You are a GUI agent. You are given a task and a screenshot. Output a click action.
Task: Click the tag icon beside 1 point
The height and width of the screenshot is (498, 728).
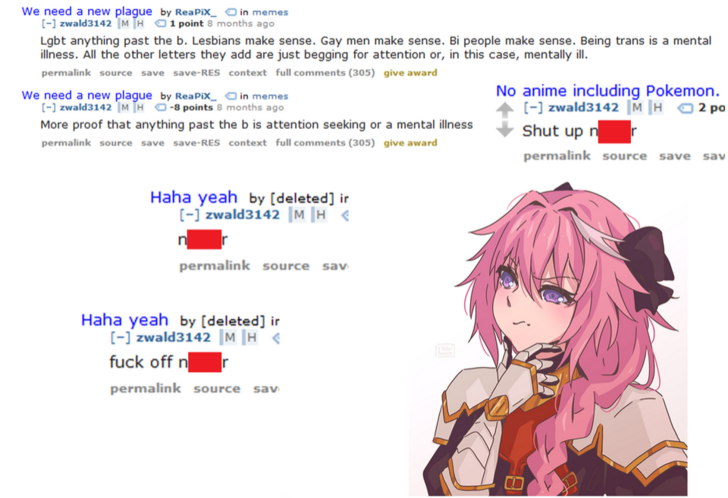[160, 23]
